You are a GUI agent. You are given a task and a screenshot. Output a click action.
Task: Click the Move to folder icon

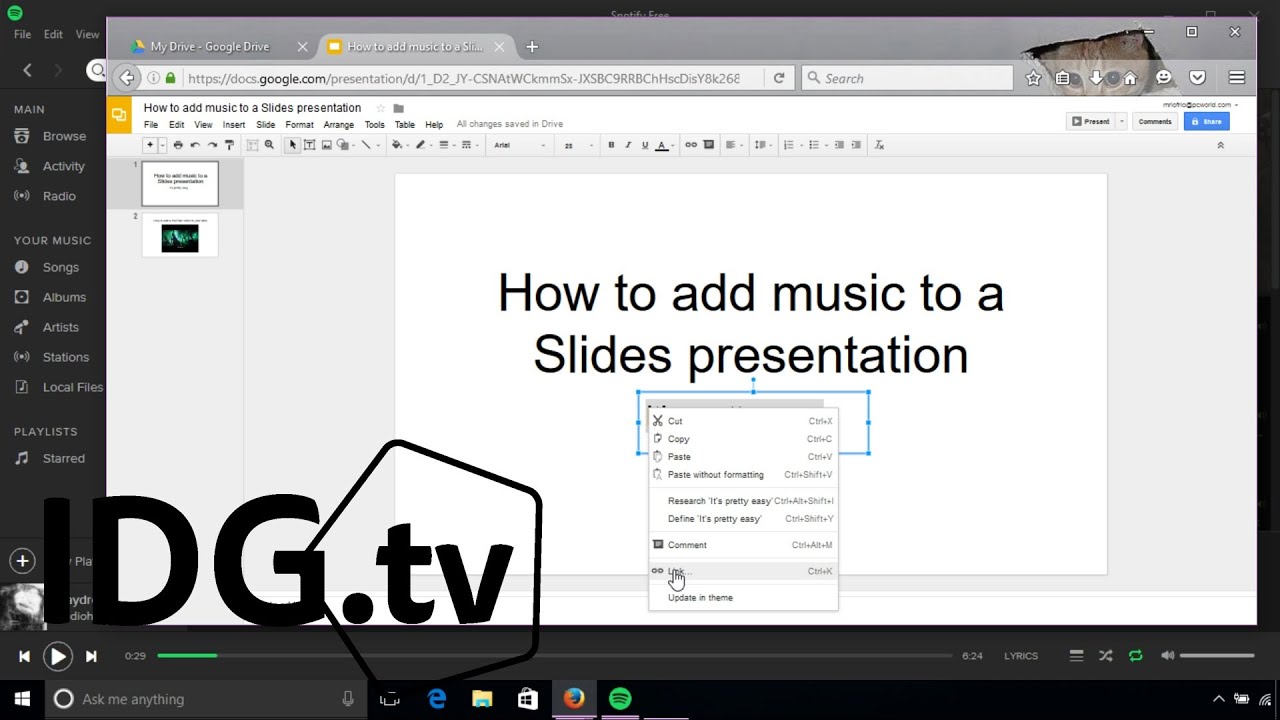(x=398, y=108)
